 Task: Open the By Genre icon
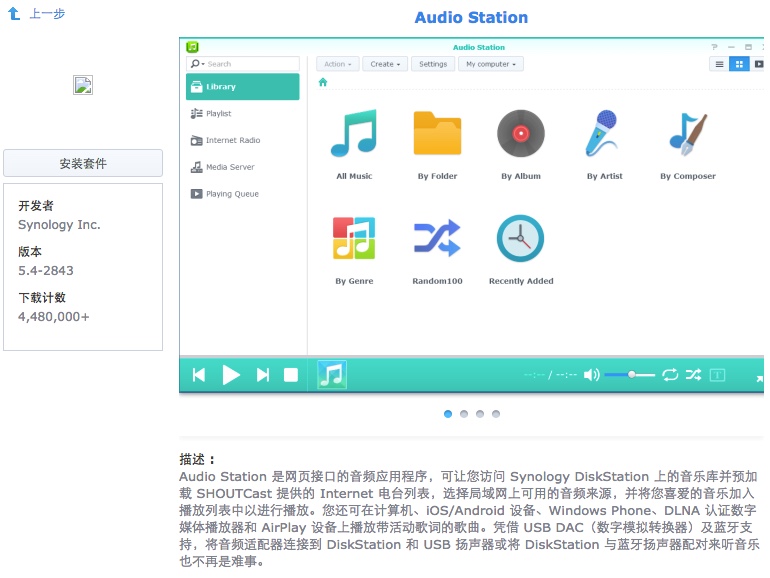pos(353,240)
